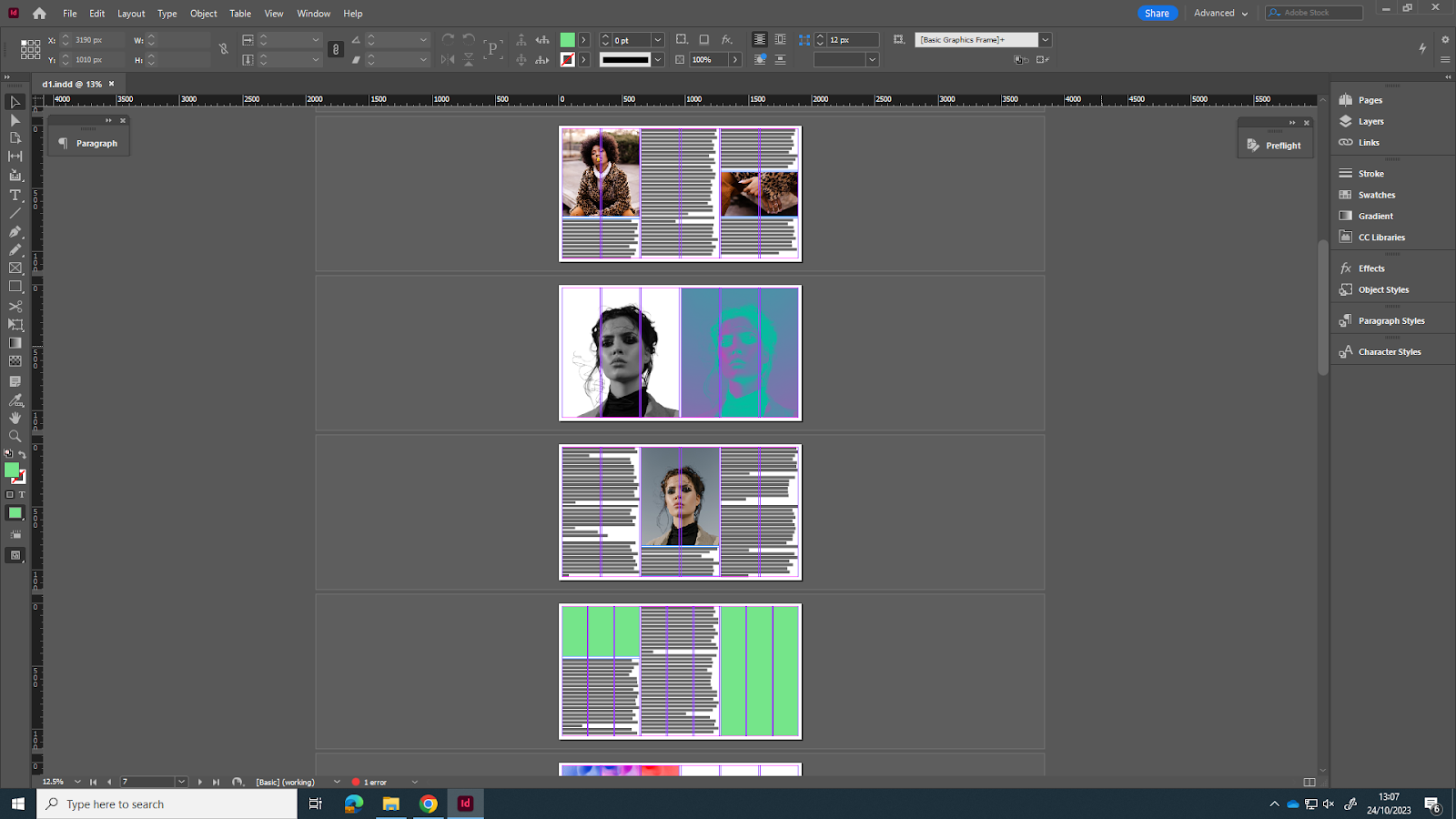Viewport: 1456px width, 819px height.
Task: Open page number dropdown in status bar
Action: (x=181, y=782)
